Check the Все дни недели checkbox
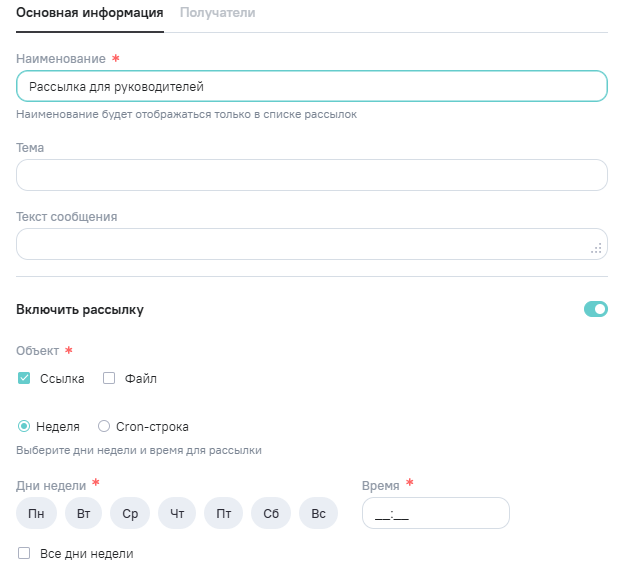This screenshot has width=623, height=562. tap(24, 553)
